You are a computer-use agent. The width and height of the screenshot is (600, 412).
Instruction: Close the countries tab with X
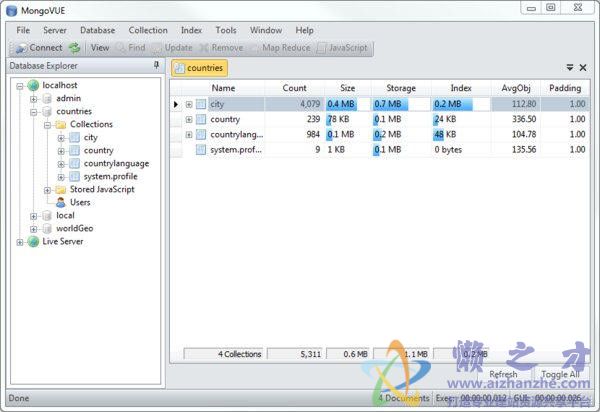coord(583,68)
